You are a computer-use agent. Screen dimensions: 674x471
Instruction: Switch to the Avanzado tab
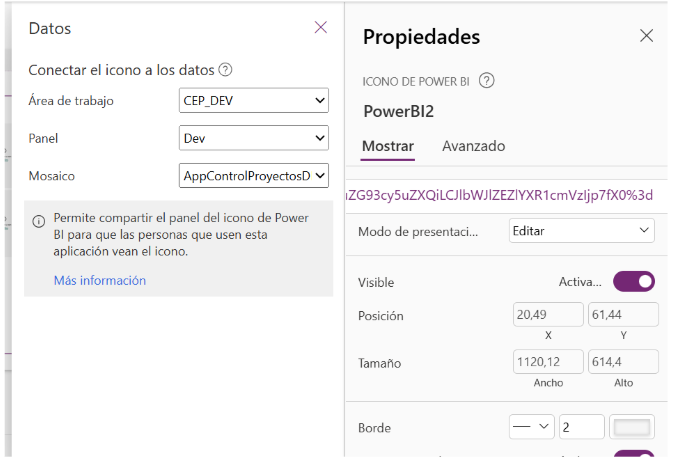[x=473, y=146]
